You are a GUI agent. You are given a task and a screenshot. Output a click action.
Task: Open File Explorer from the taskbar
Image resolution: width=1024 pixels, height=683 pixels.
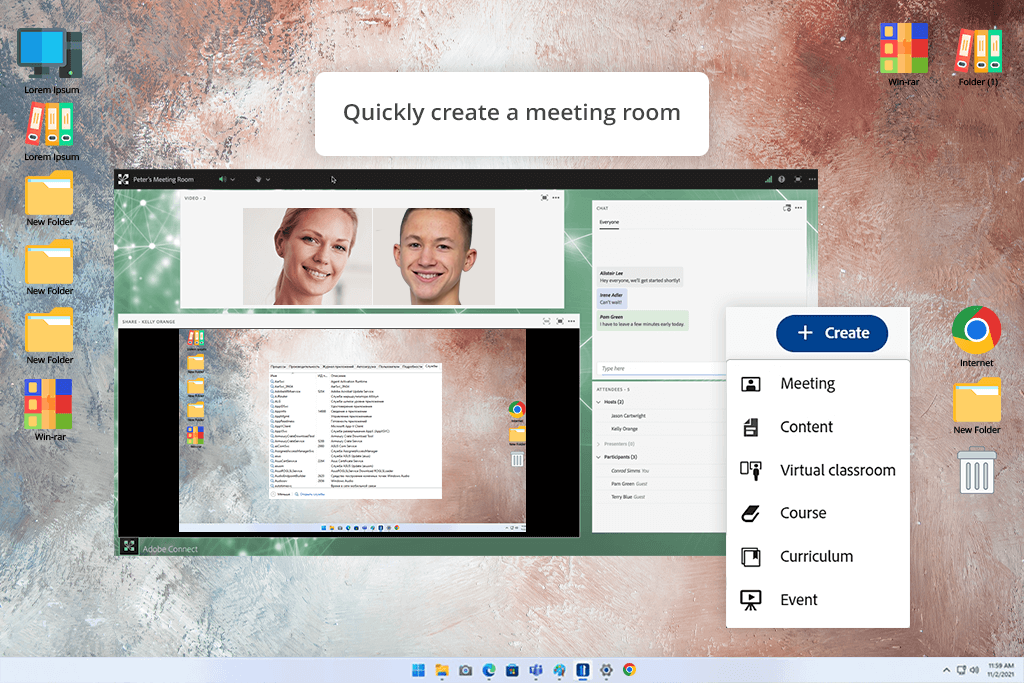point(442,670)
